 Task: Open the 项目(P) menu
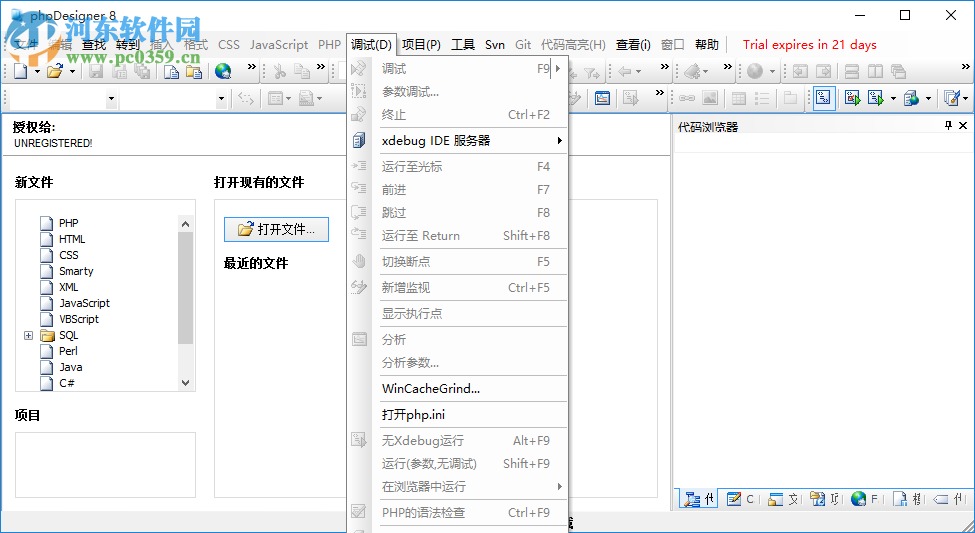coord(421,45)
